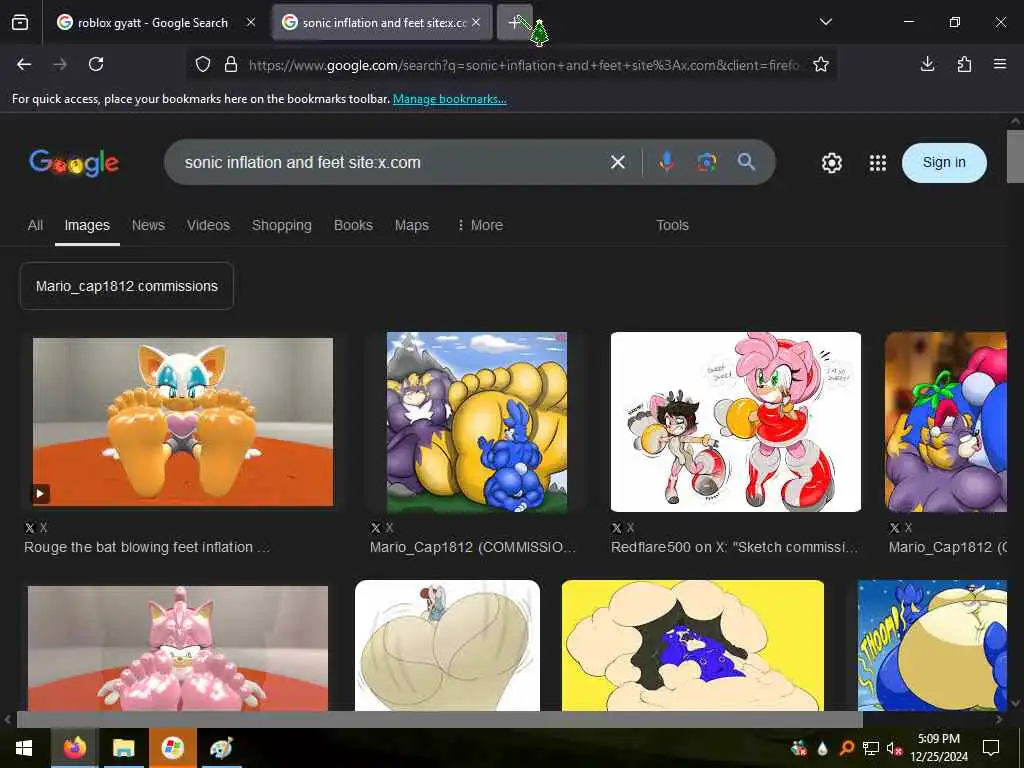Screen dimensions: 1024x768
Task: Close the roblox gyatt tab
Action: coord(251,22)
